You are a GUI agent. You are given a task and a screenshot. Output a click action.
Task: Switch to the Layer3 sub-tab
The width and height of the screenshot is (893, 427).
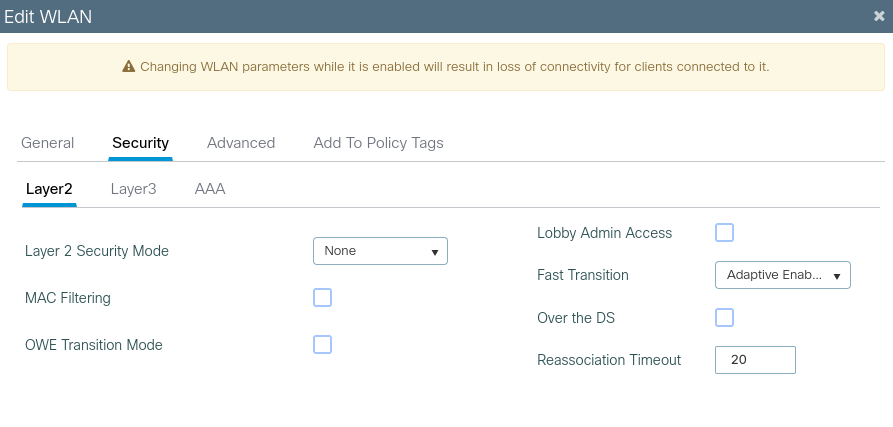click(133, 188)
